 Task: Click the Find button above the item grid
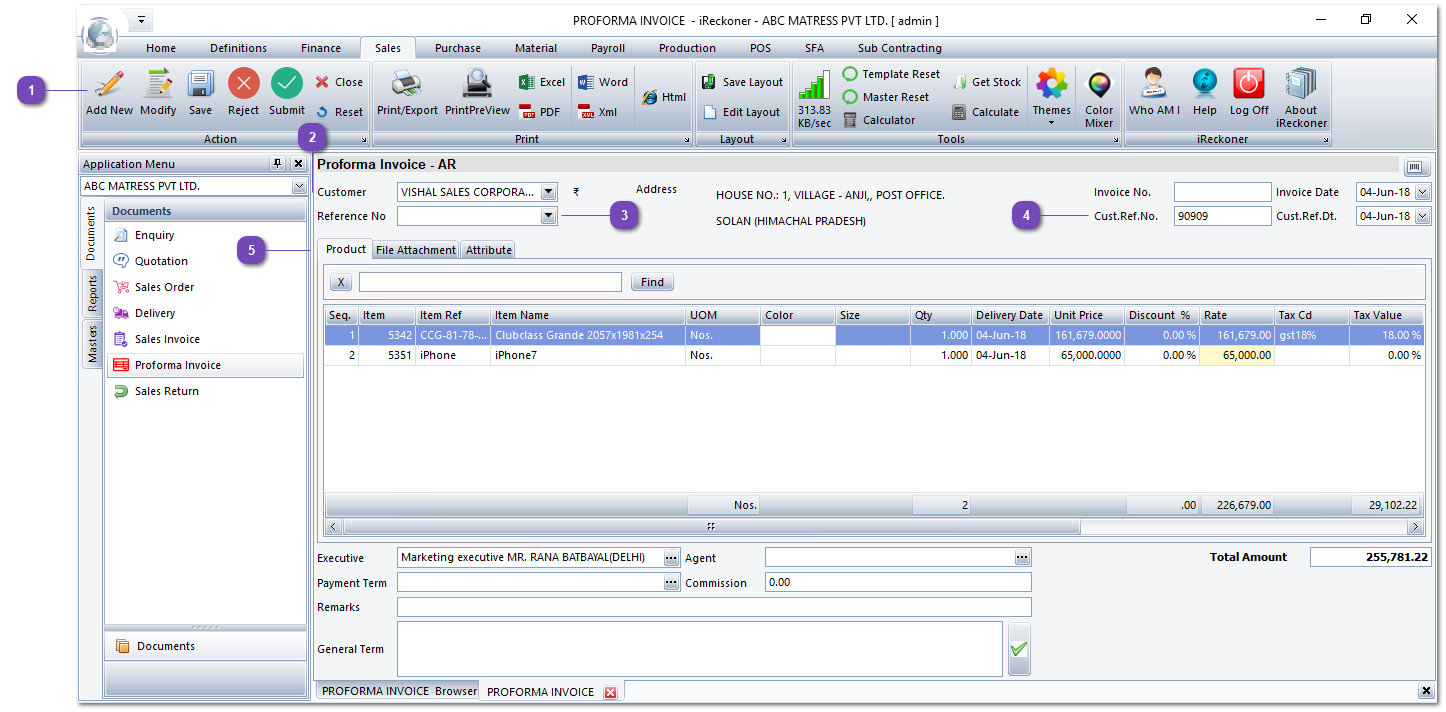pyautogui.click(x=651, y=281)
